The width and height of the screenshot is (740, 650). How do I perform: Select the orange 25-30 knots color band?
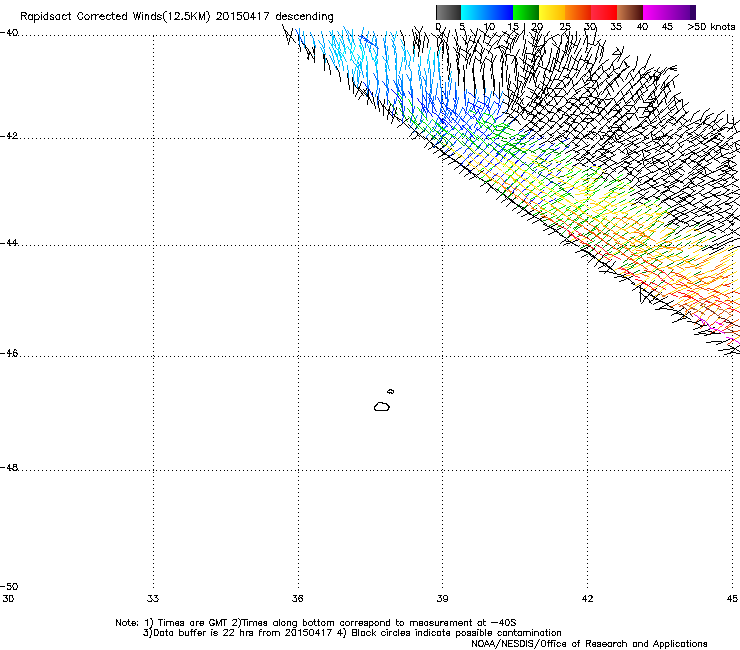(x=578, y=12)
